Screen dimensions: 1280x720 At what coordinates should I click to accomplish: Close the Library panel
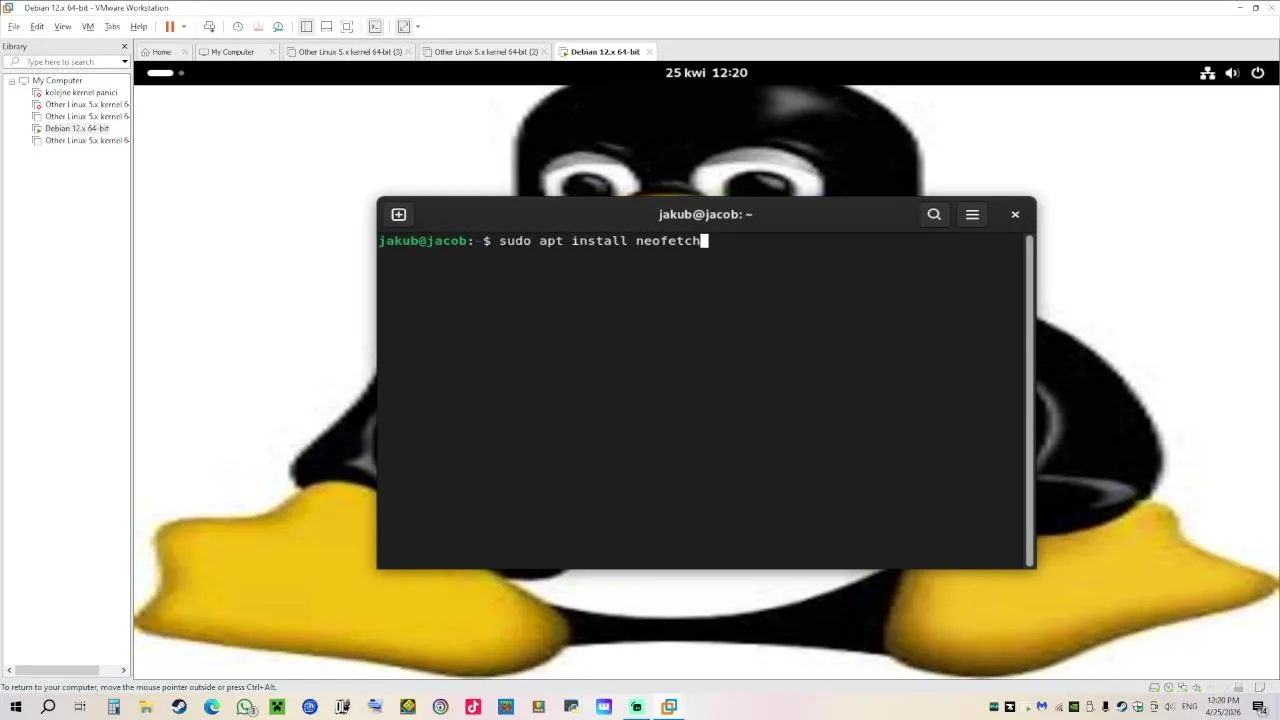coord(124,46)
